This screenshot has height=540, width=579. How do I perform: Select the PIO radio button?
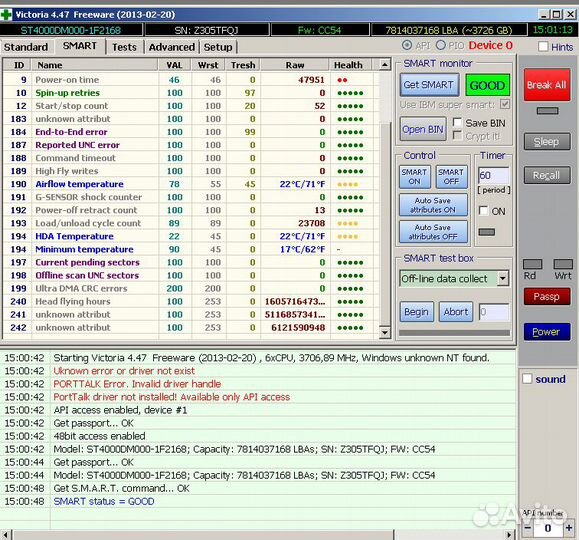click(x=441, y=45)
